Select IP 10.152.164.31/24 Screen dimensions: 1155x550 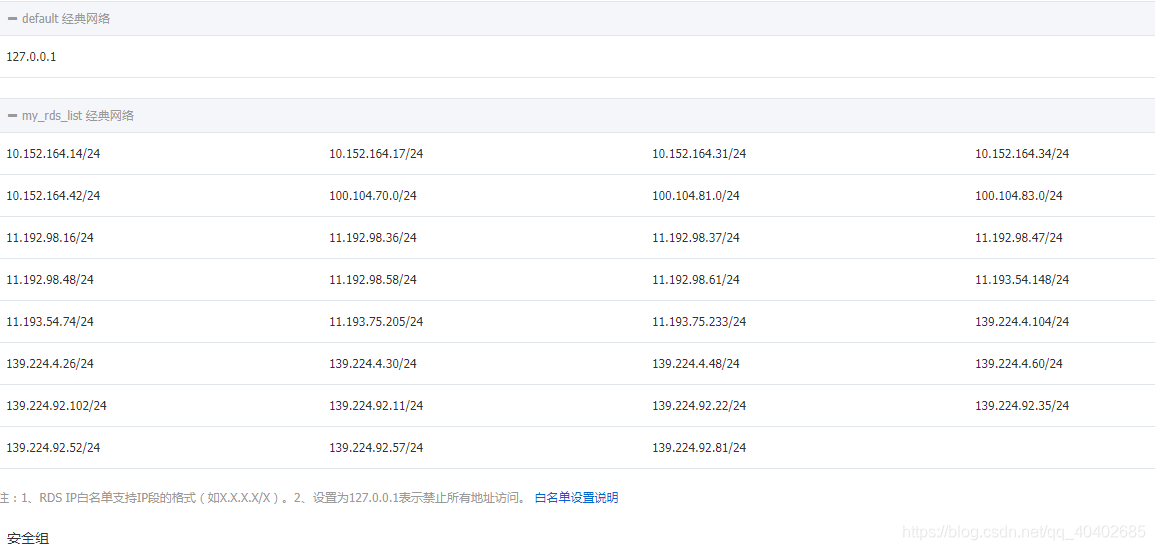point(699,154)
